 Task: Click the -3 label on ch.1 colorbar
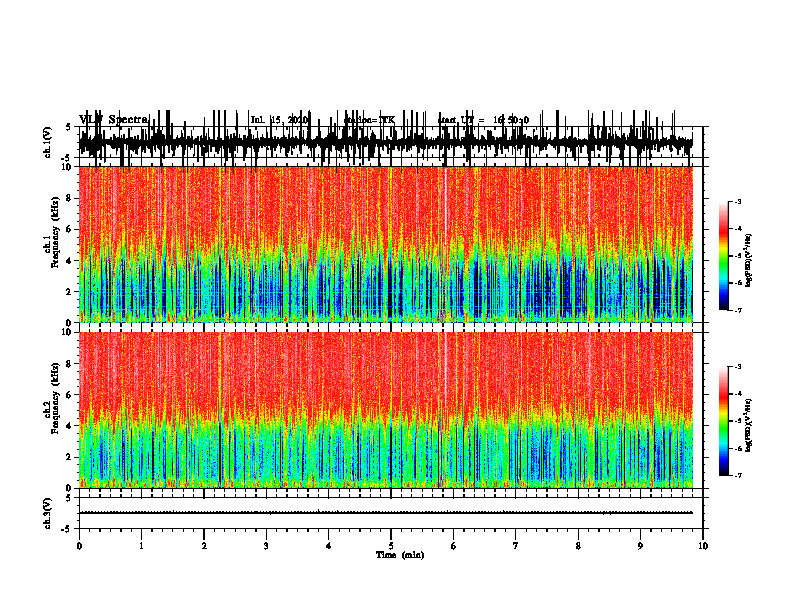737,201
